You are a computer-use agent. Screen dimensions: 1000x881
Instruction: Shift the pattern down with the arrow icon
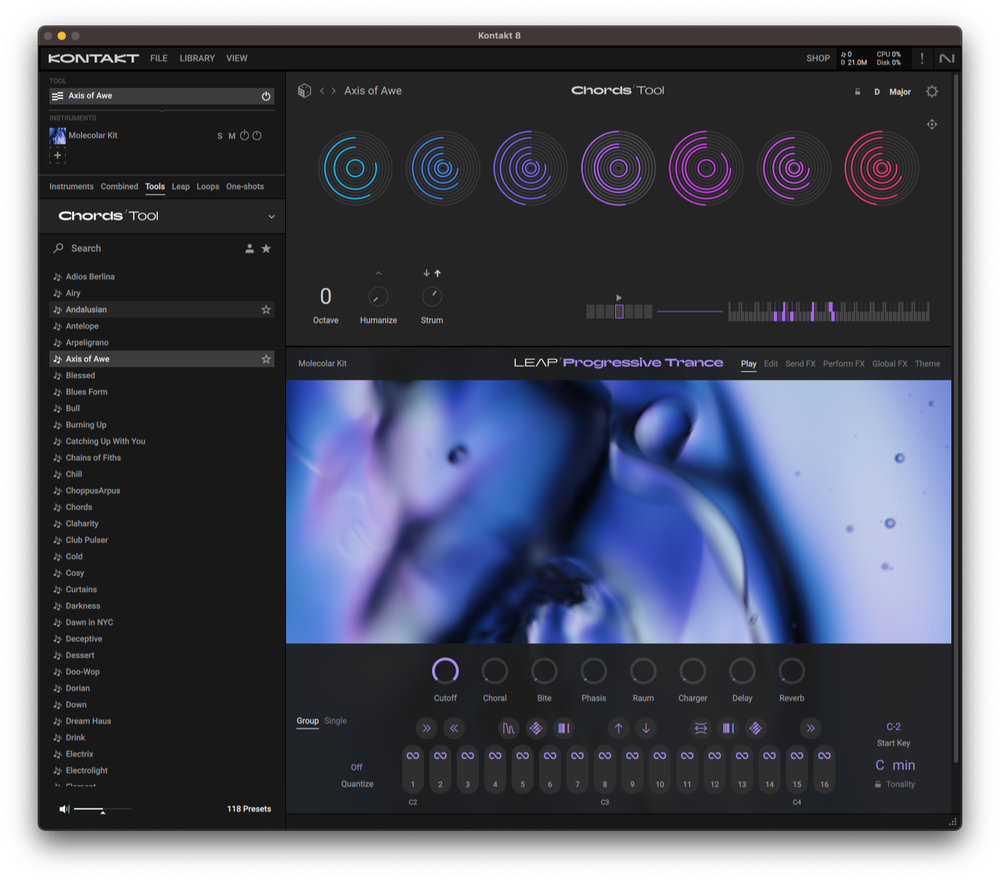click(x=646, y=728)
